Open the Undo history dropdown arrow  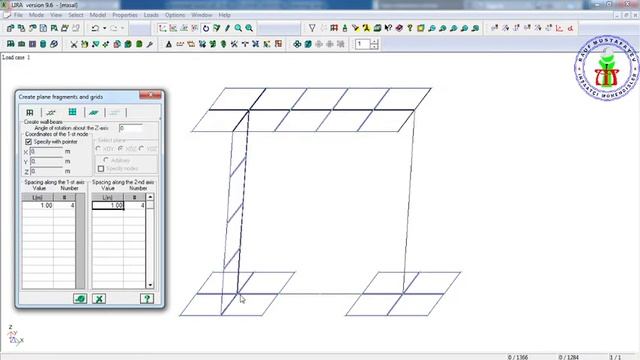(104, 28)
